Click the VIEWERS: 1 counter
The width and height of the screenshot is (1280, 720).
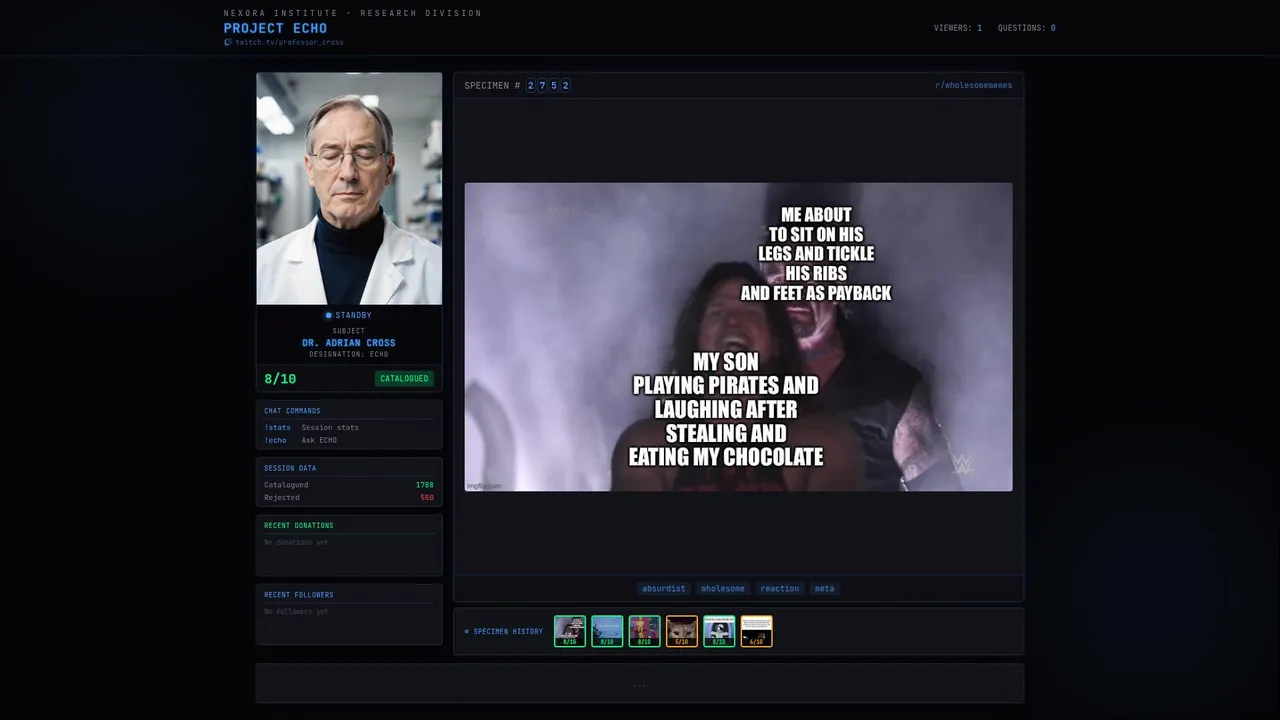click(958, 28)
